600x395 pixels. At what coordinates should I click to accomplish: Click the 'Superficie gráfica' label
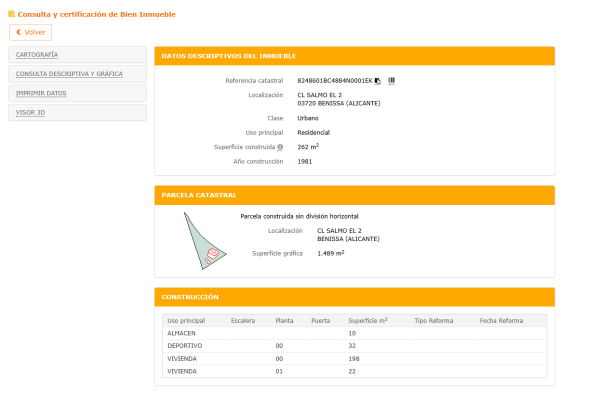point(277,253)
